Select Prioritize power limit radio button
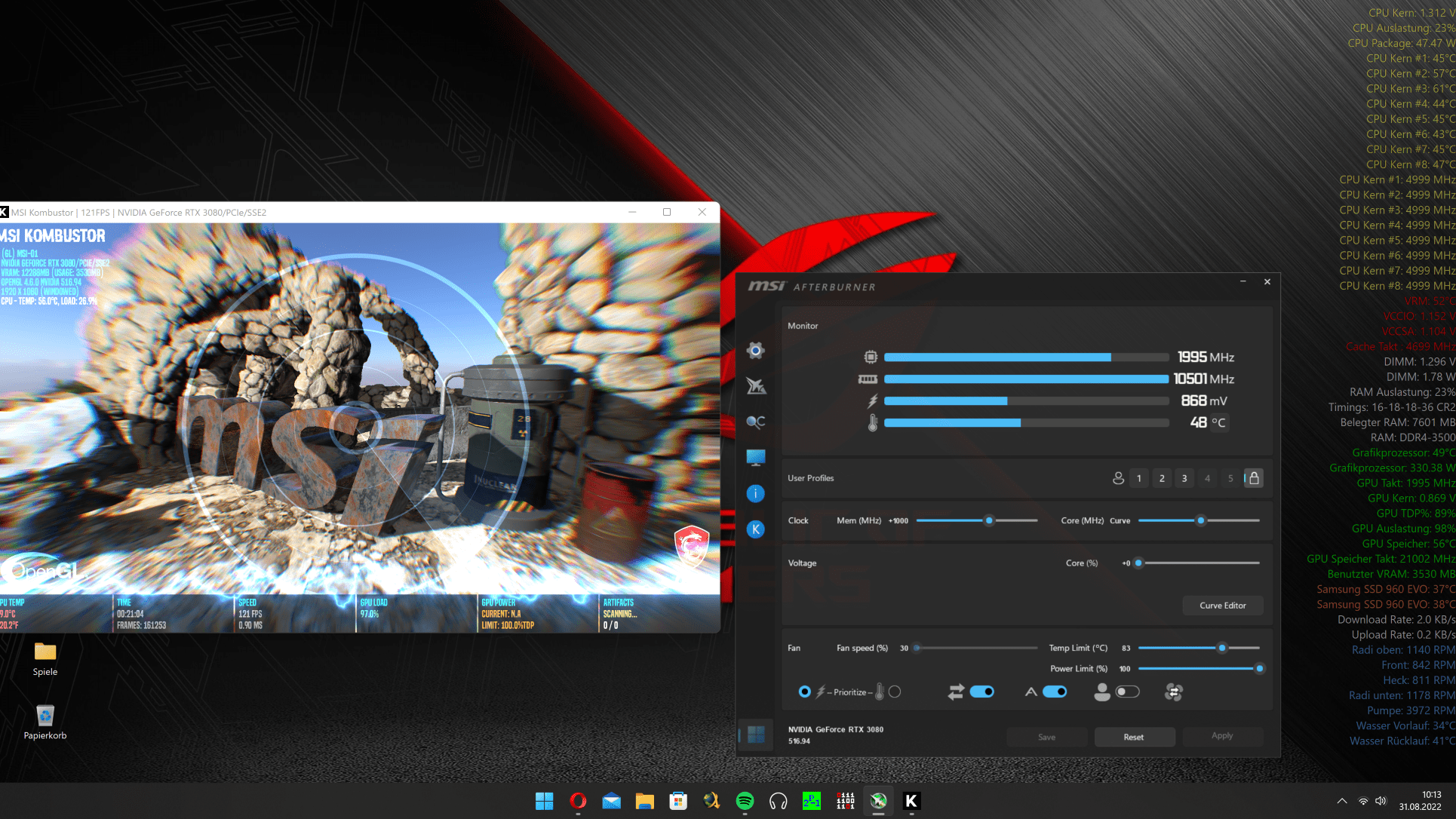Image resolution: width=1456 pixels, height=819 pixels. (804, 692)
